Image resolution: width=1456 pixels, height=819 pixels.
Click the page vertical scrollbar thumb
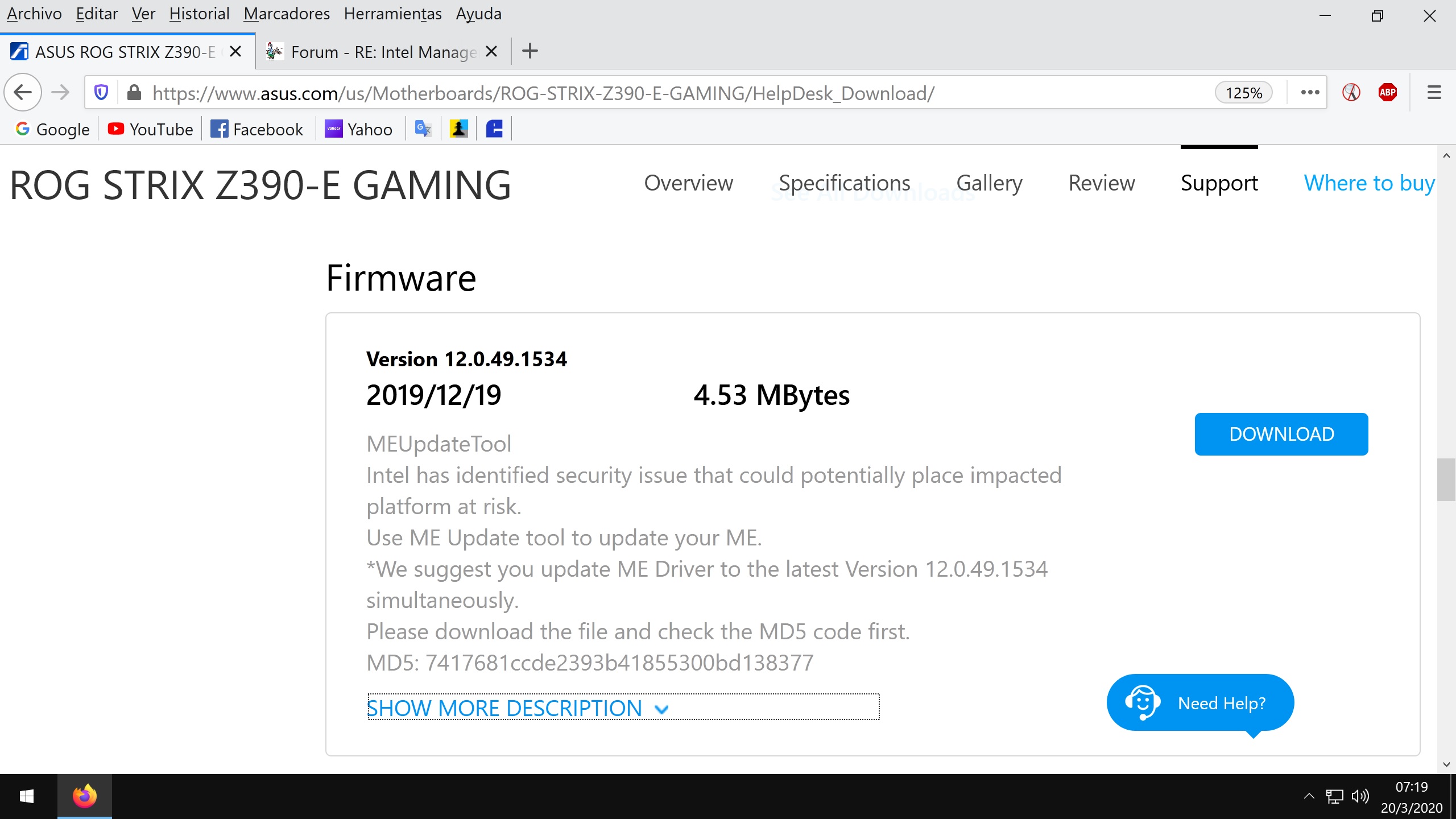(x=1446, y=479)
